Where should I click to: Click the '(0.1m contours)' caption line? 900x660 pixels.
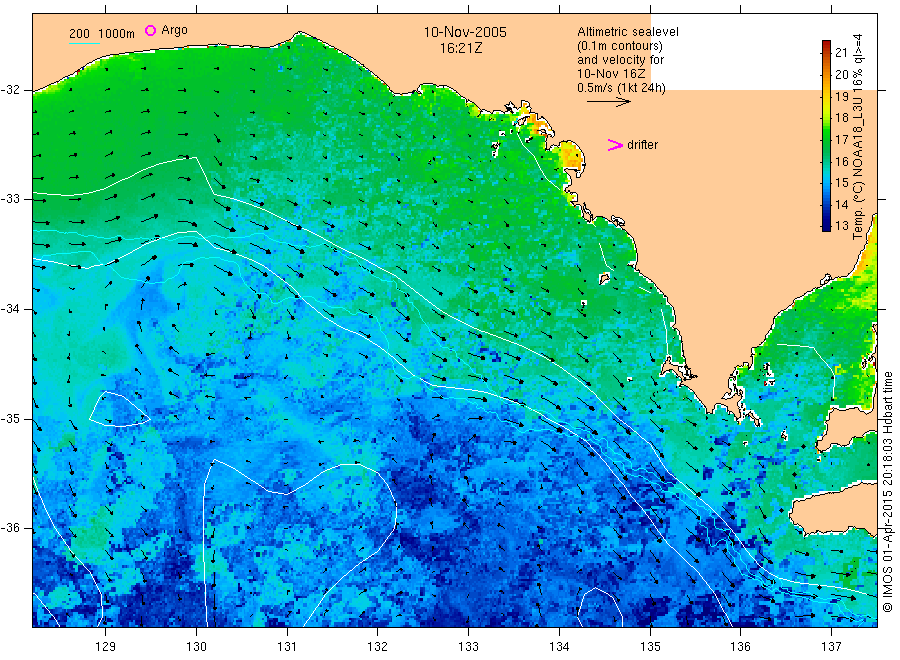[x=620, y=46]
